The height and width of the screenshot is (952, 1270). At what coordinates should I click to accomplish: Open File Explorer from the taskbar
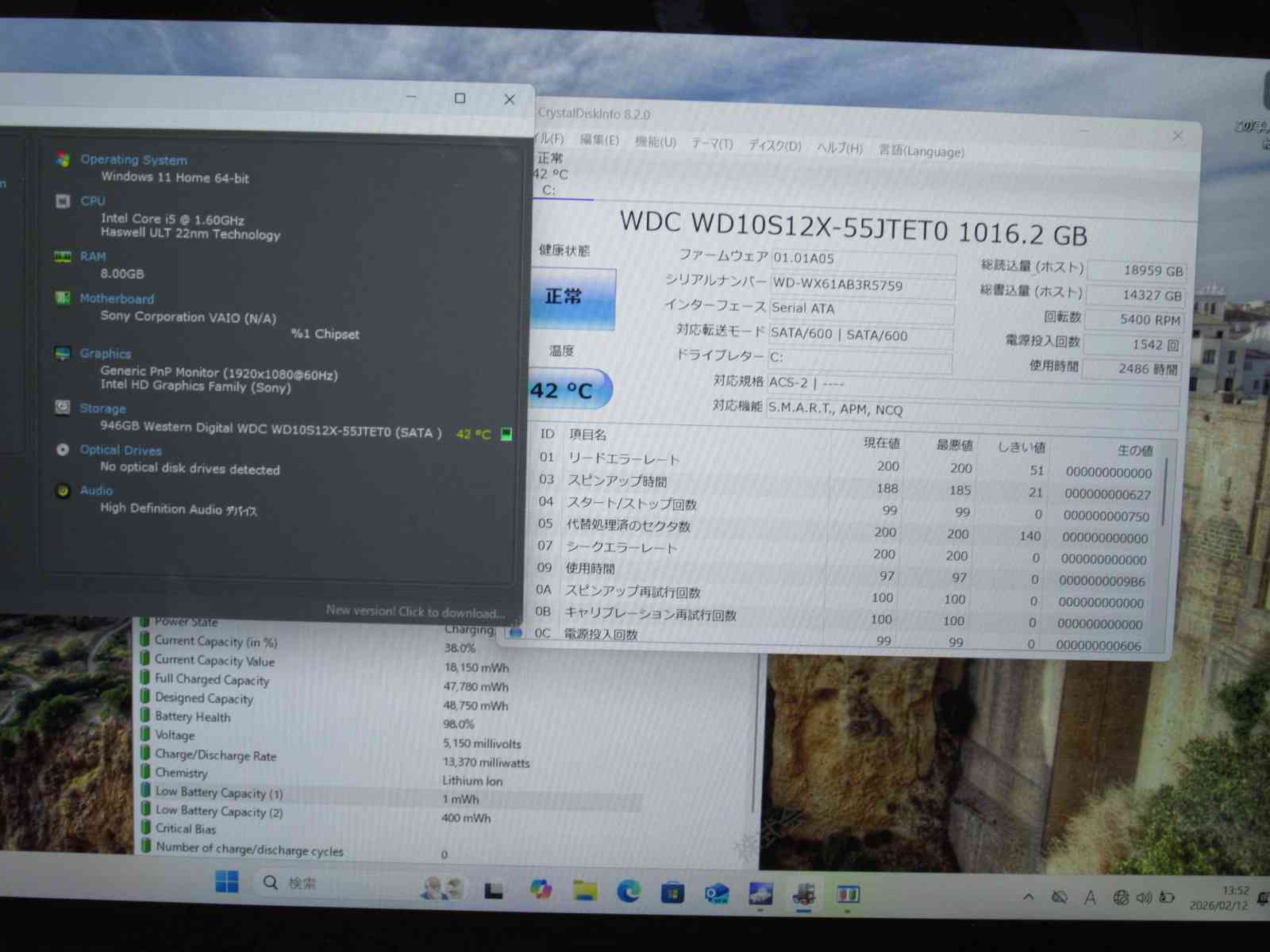(x=585, y=891)
